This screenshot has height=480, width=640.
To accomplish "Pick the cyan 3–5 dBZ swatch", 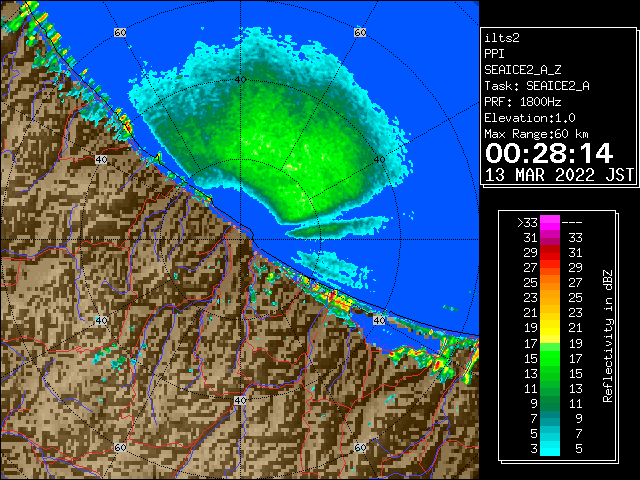I will 549,448.
